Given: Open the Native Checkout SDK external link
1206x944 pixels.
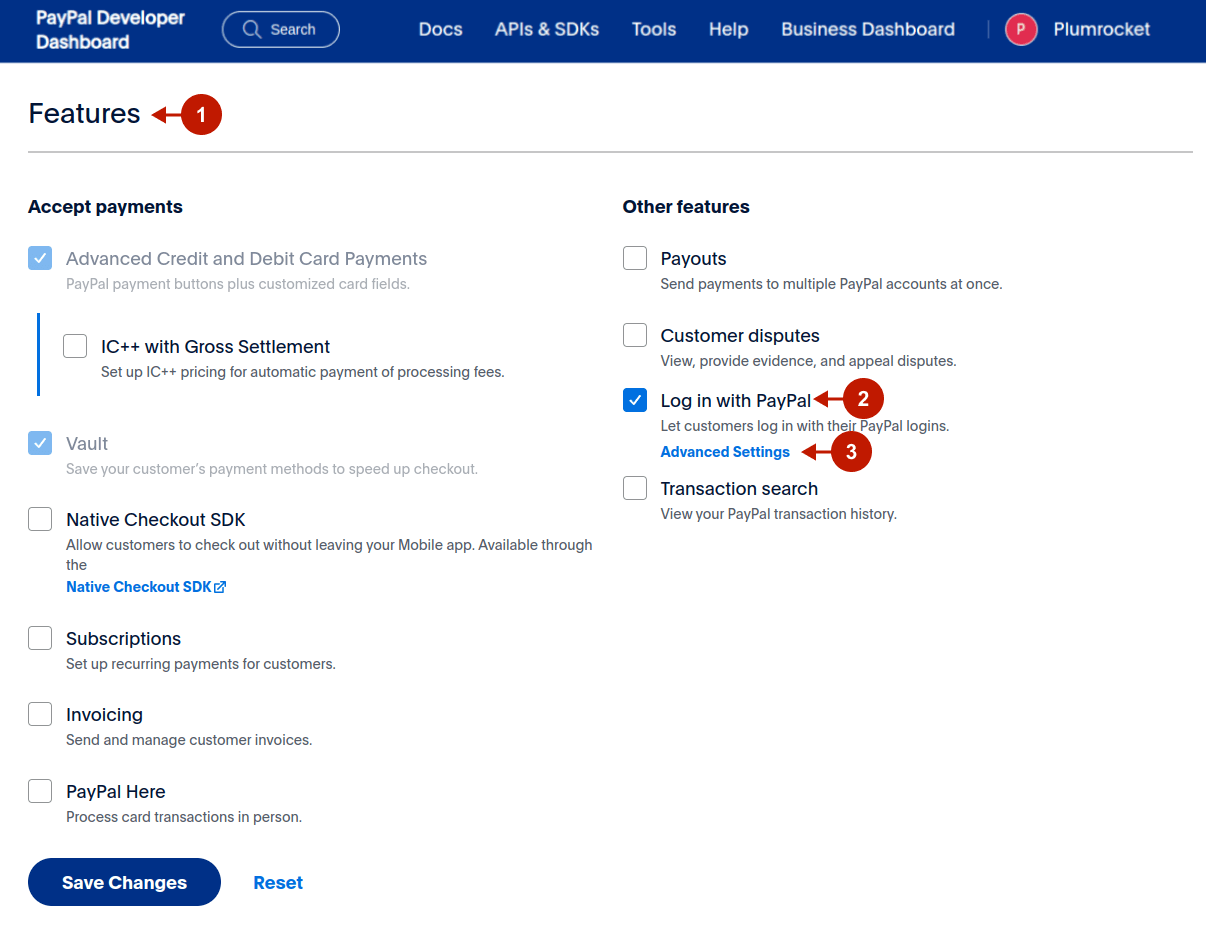Looking at the screenshot, I should point(146,587).
